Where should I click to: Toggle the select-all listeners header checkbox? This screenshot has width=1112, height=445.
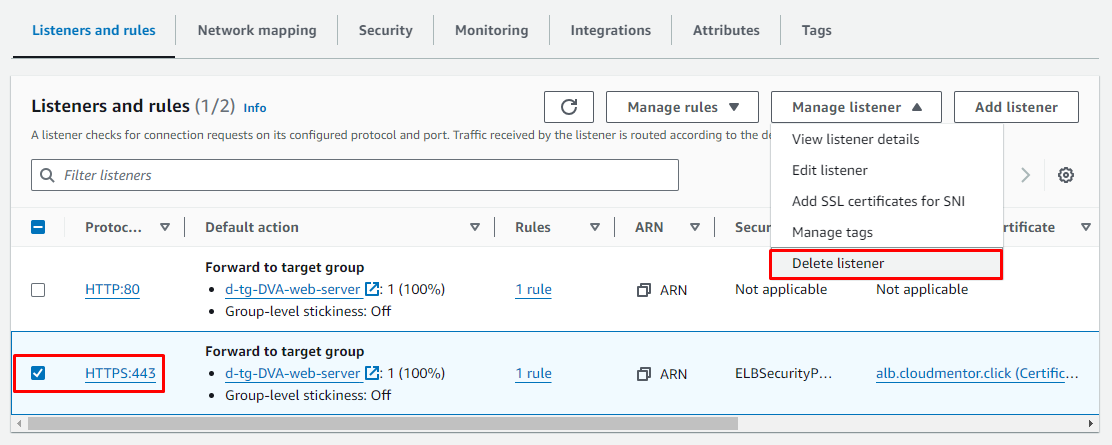(x=38, y=227)
